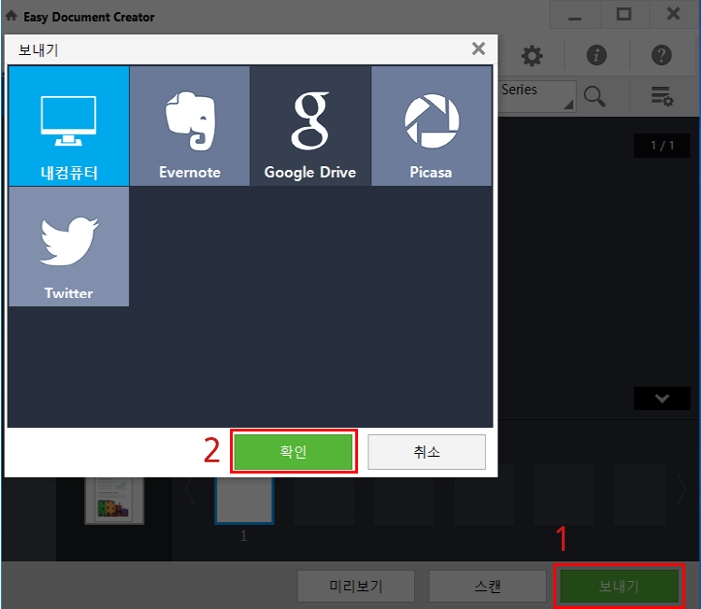Click the home icon in title bar
Viewport: 701px width, 609px height.
[12, 16]
